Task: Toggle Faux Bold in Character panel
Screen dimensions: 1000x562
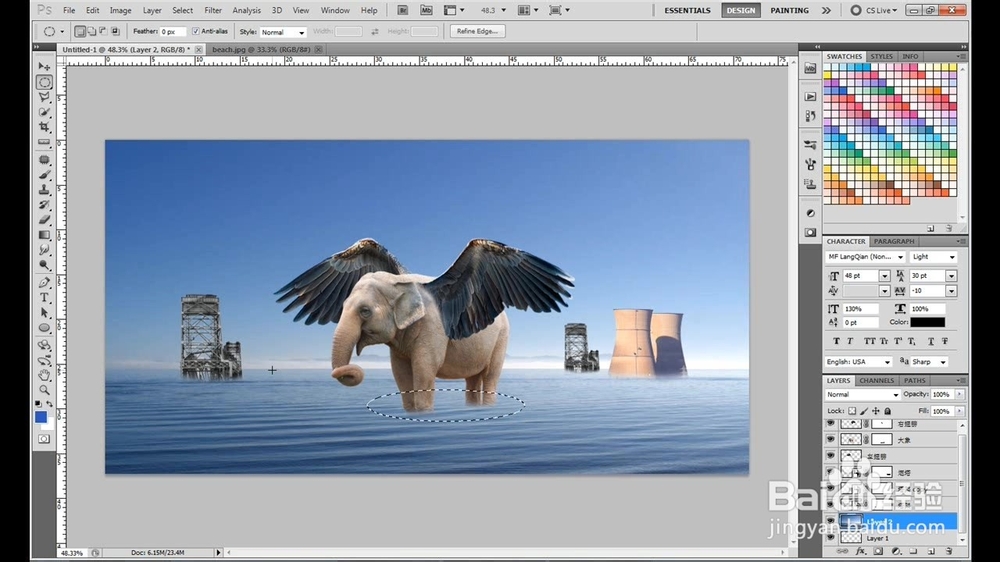Action: click(x=836, y=341)
